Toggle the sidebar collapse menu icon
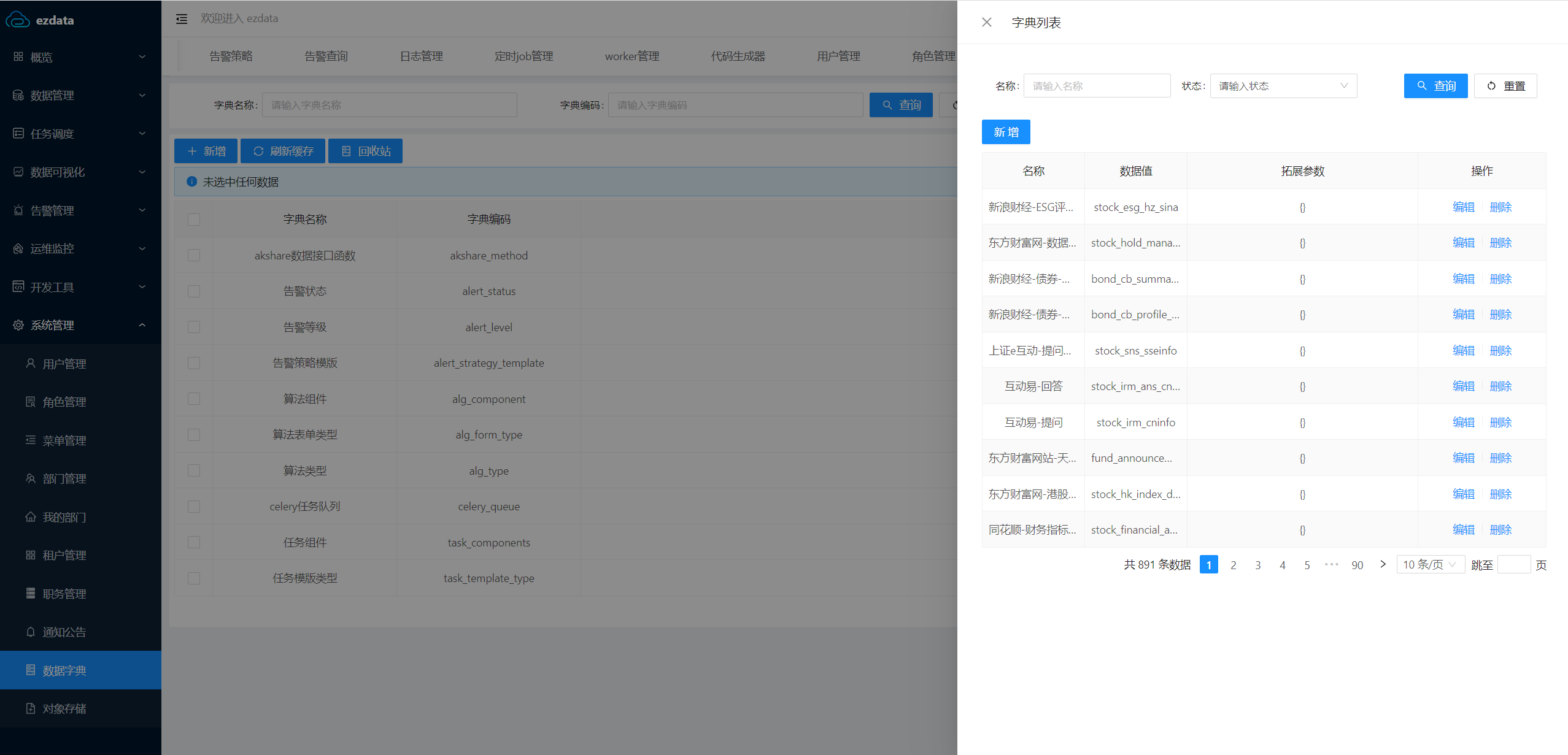The width and height of the screenshot is (1568, 755). pyautogui.click(x=182, y=19)
